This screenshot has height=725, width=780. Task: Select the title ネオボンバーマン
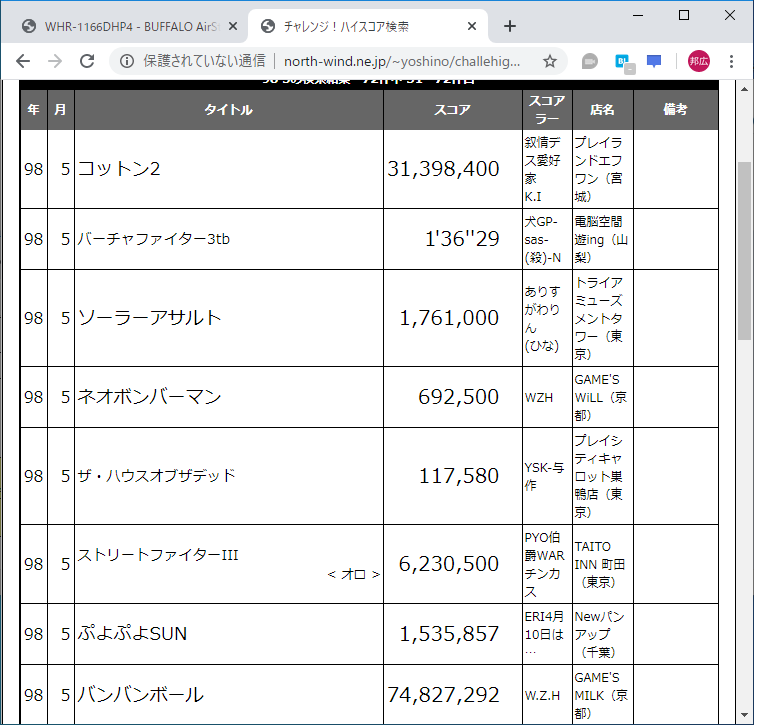149,397
